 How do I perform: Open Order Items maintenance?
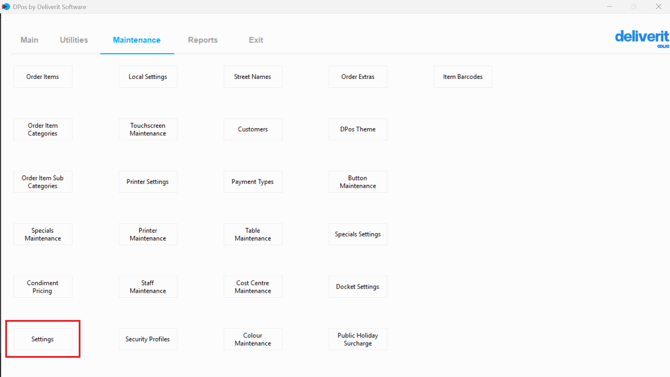tap(43, 77)
